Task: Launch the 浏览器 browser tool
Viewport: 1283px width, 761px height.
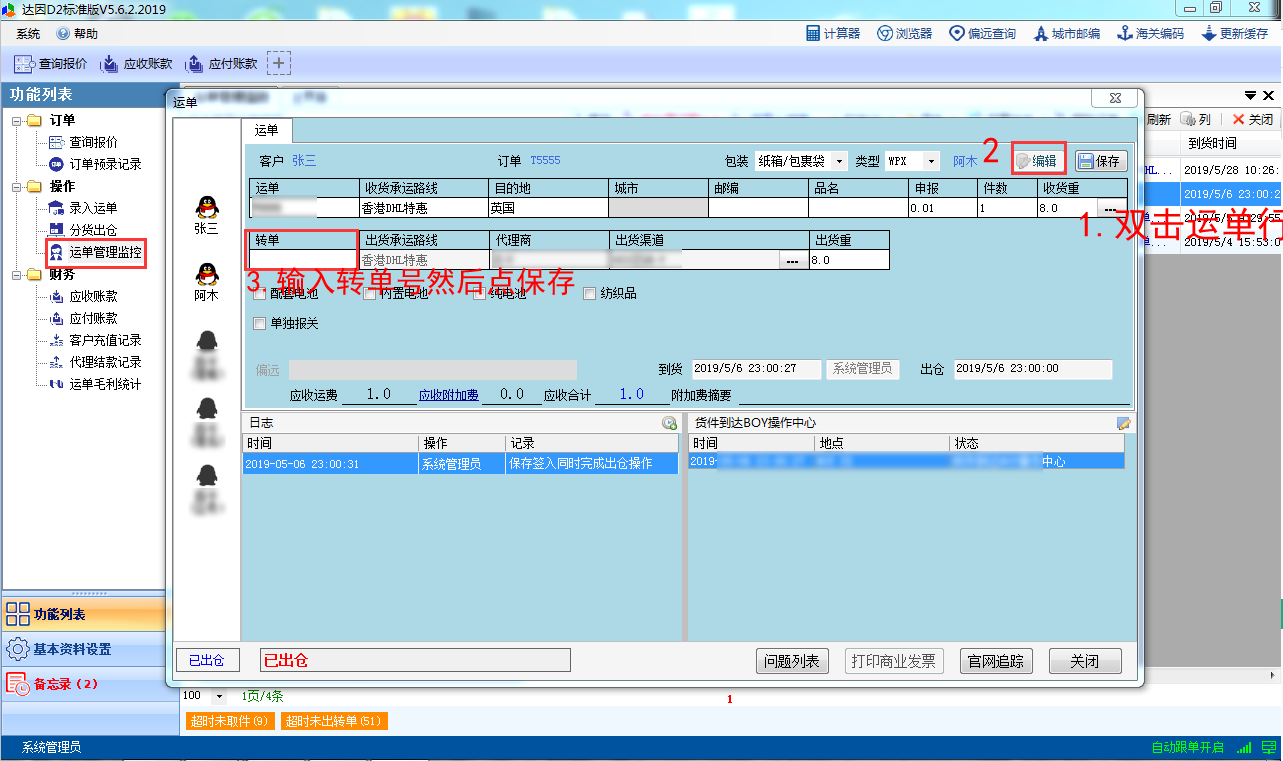Action: click(905, 33)
